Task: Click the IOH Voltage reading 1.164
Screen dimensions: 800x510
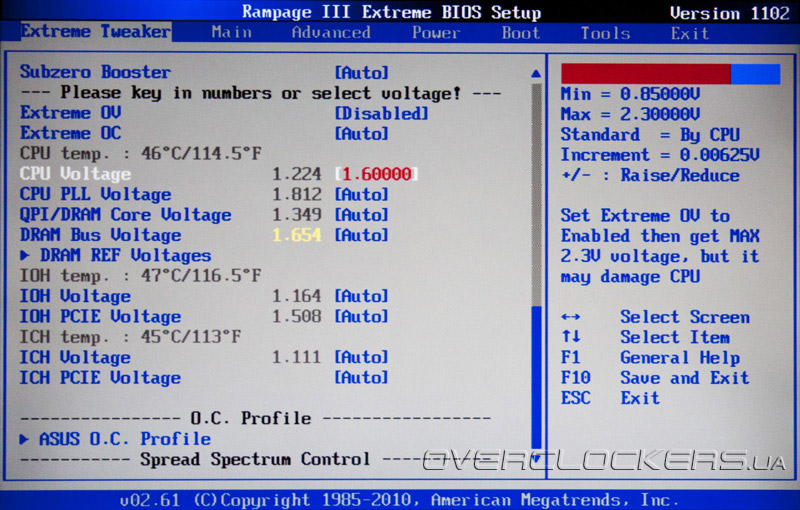Action: point(296,296)
